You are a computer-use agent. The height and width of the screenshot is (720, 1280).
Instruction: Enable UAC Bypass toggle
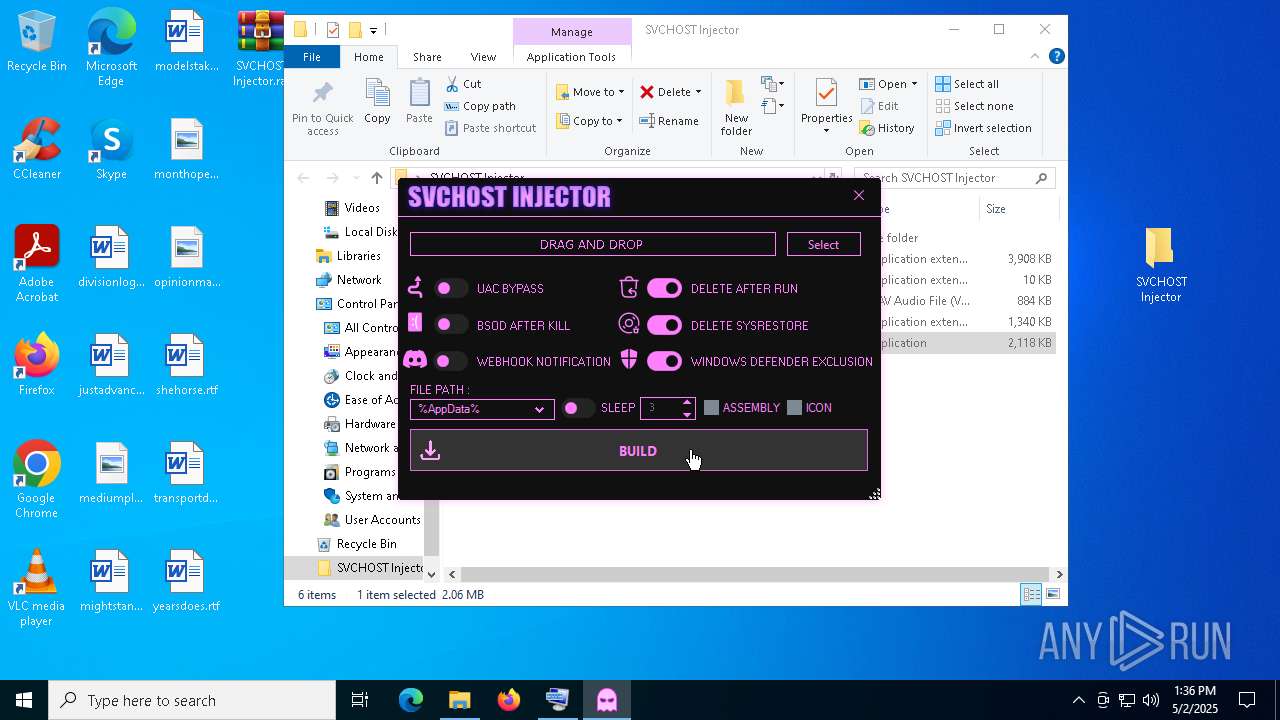(450, 288)
